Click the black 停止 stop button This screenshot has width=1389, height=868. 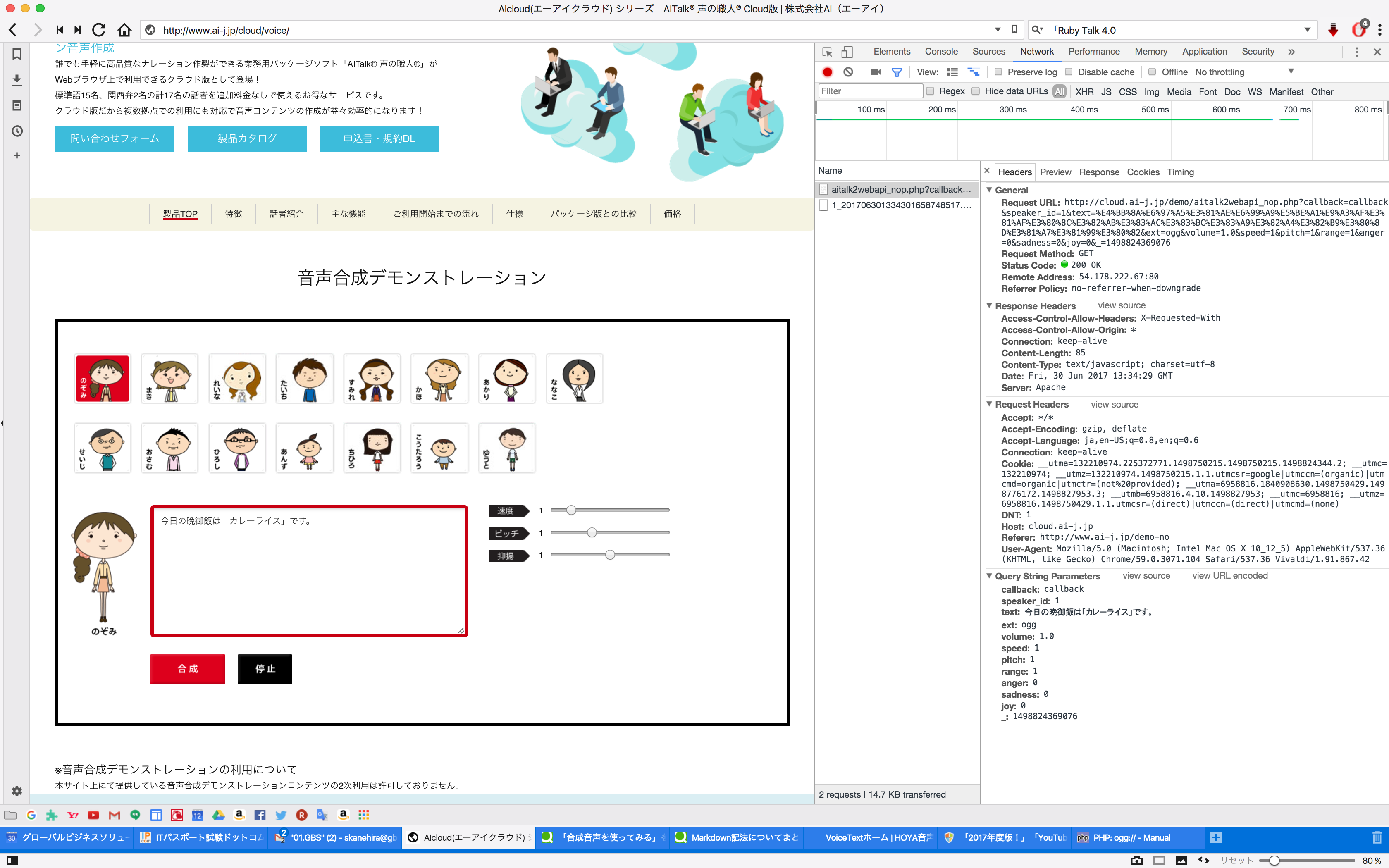pos(265,669)
